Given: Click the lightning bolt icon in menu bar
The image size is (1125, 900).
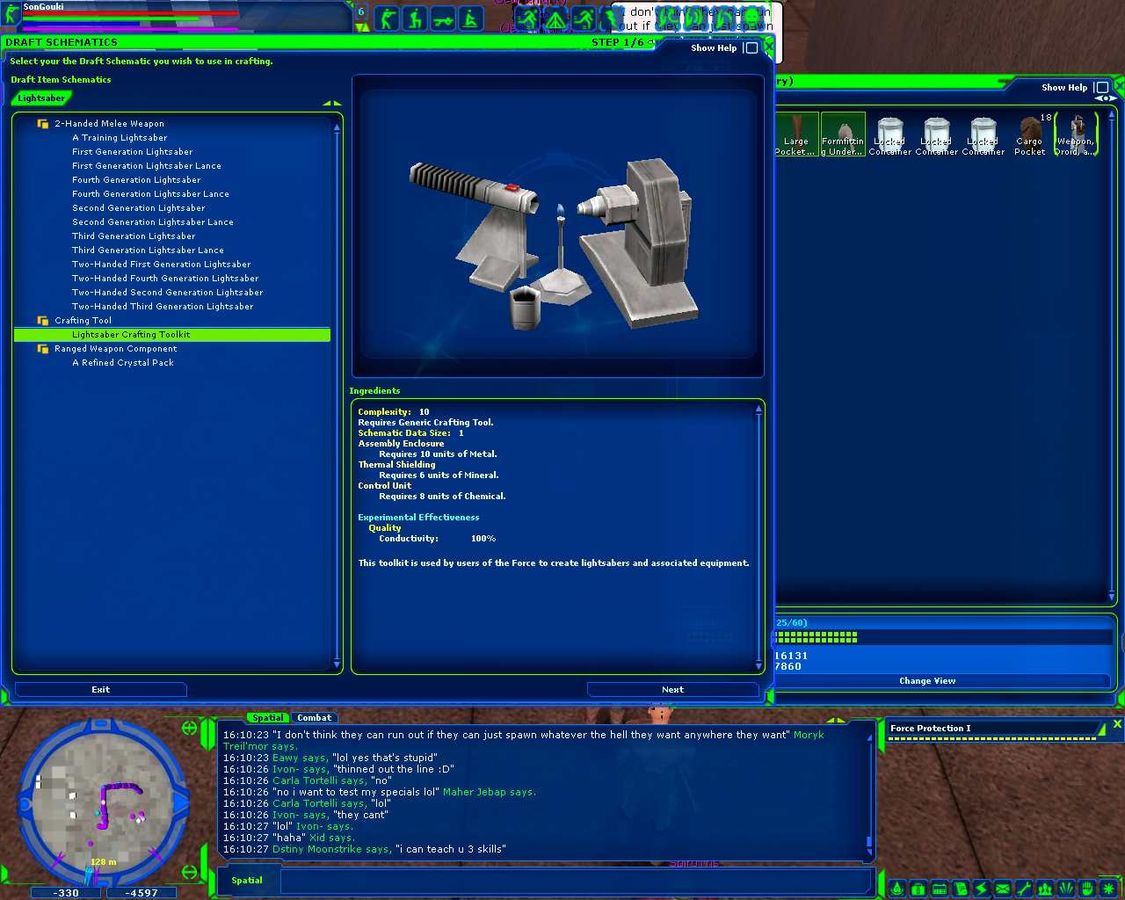Looking at the screenshot, I should (x=982, y=888).
